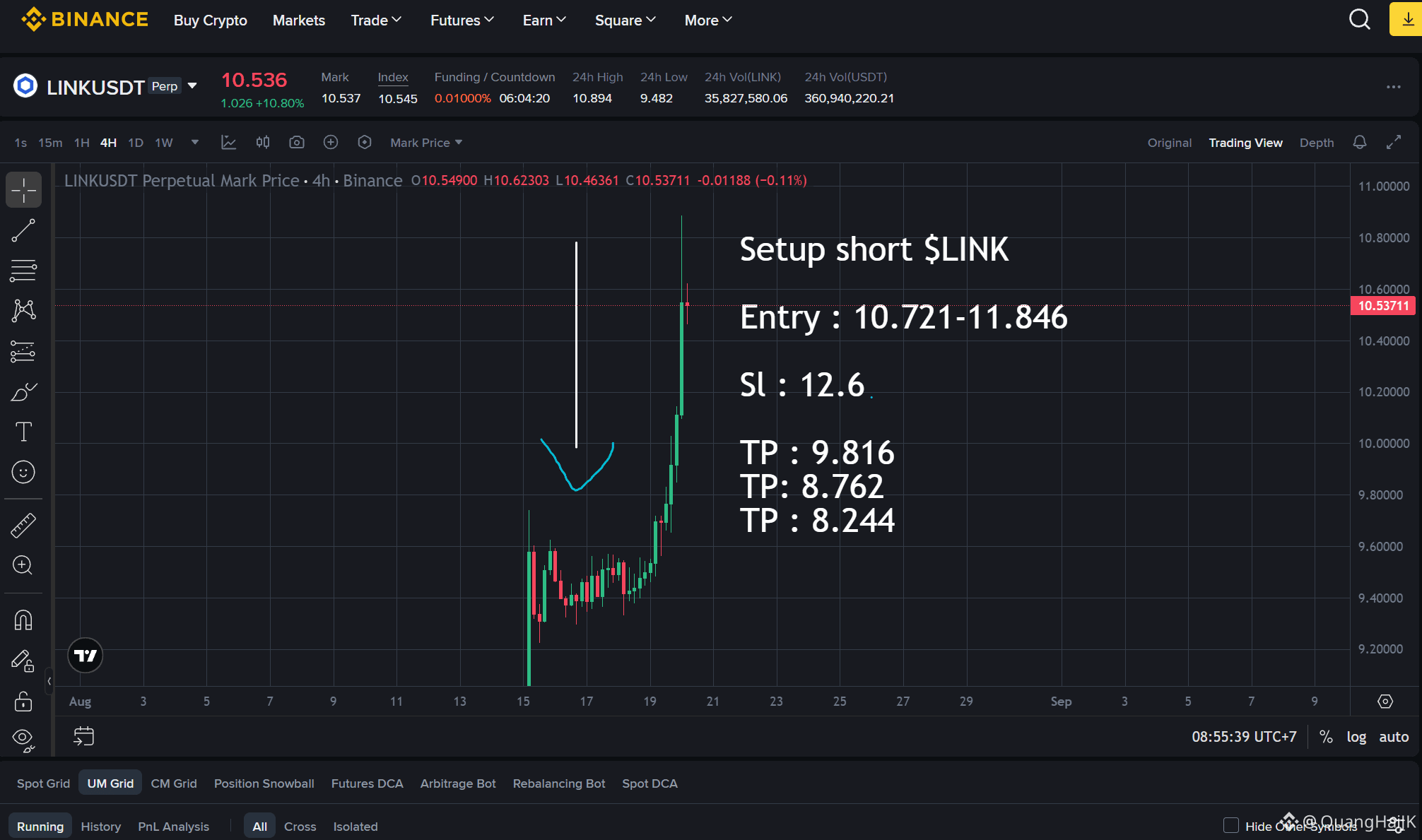Select the ruler measure tool
This screenshot has width=1422, height=840.
23,526
